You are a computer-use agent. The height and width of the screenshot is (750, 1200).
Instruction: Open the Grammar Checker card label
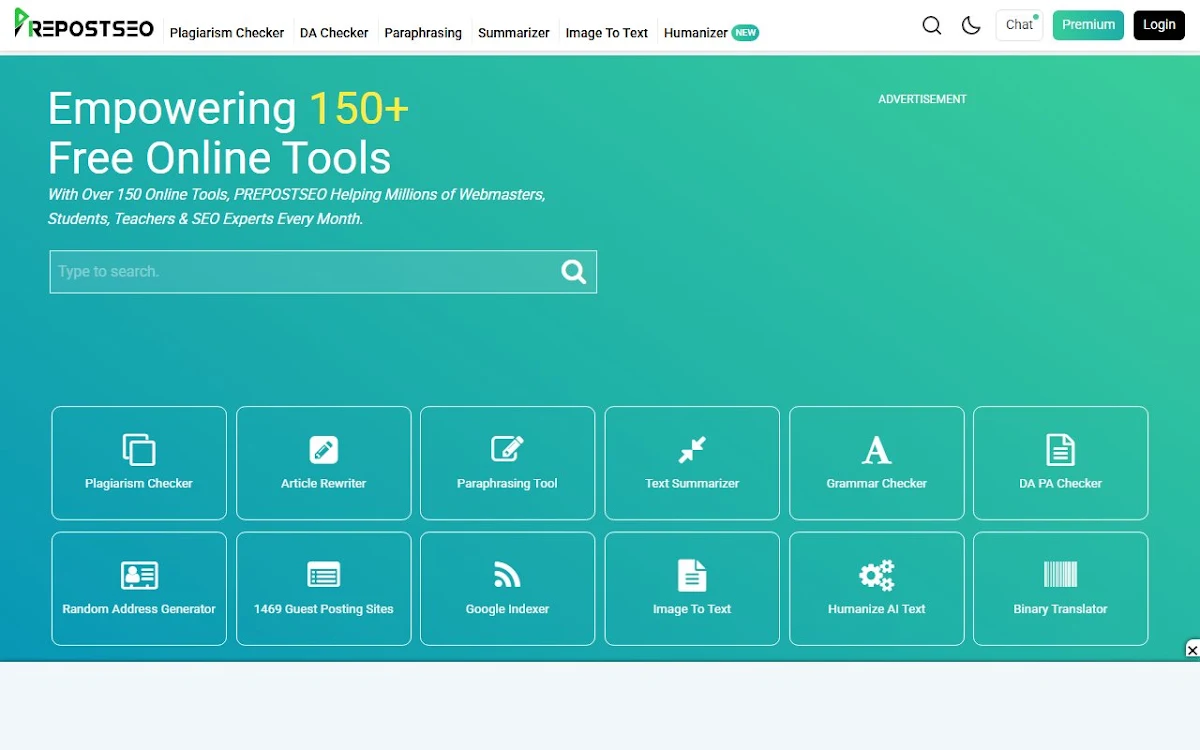(x=876, y=483)
